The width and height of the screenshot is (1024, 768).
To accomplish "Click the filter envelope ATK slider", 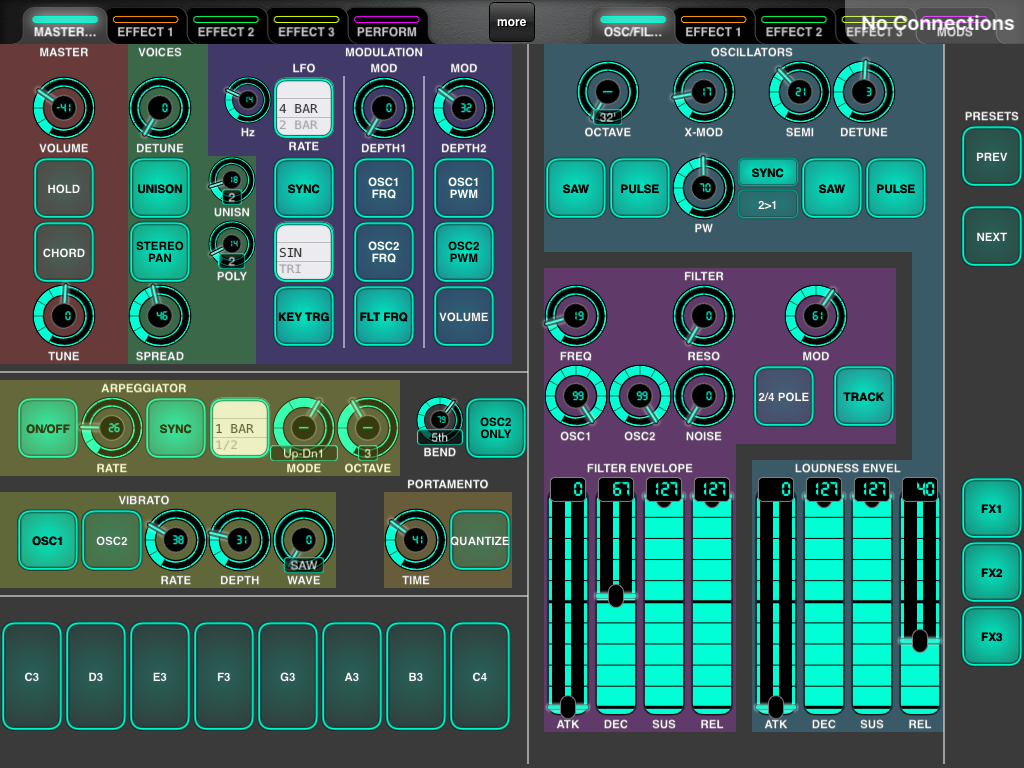I will (568, 596).
